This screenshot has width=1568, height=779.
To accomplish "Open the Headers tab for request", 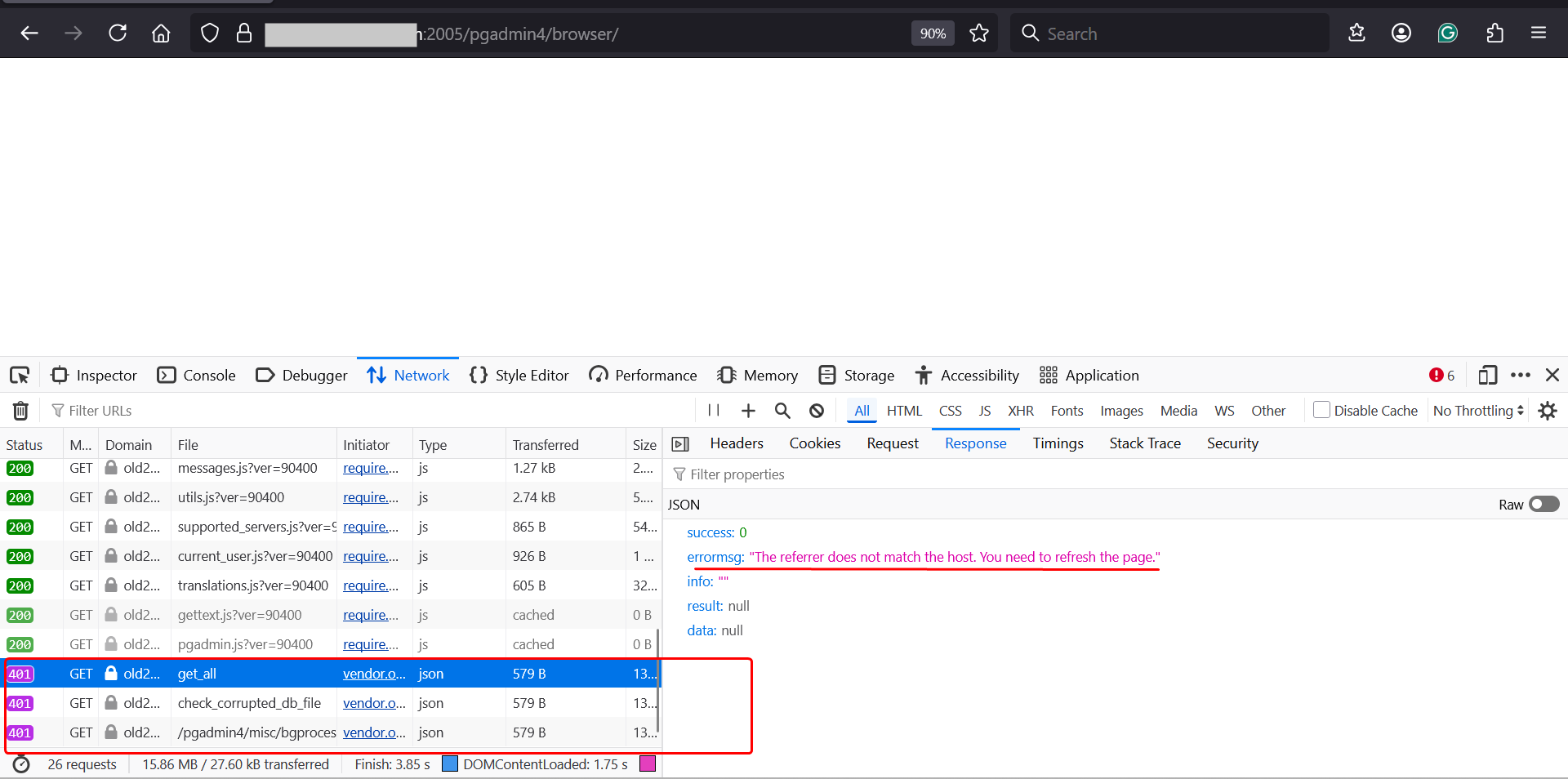I will click(737, 443).
